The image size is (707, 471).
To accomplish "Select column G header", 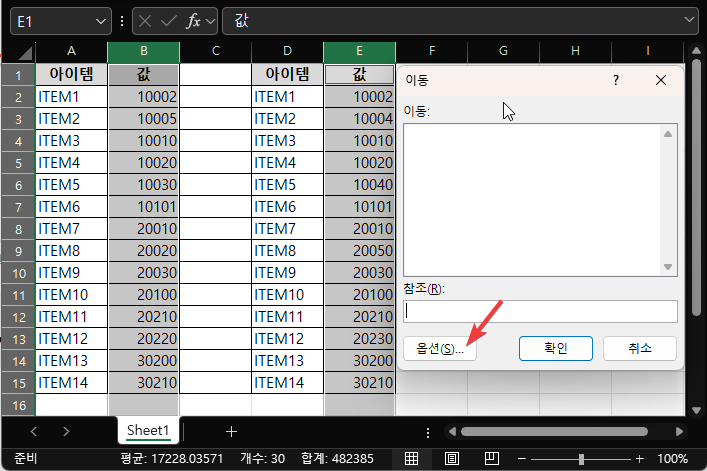I will [x=503, y=51].
